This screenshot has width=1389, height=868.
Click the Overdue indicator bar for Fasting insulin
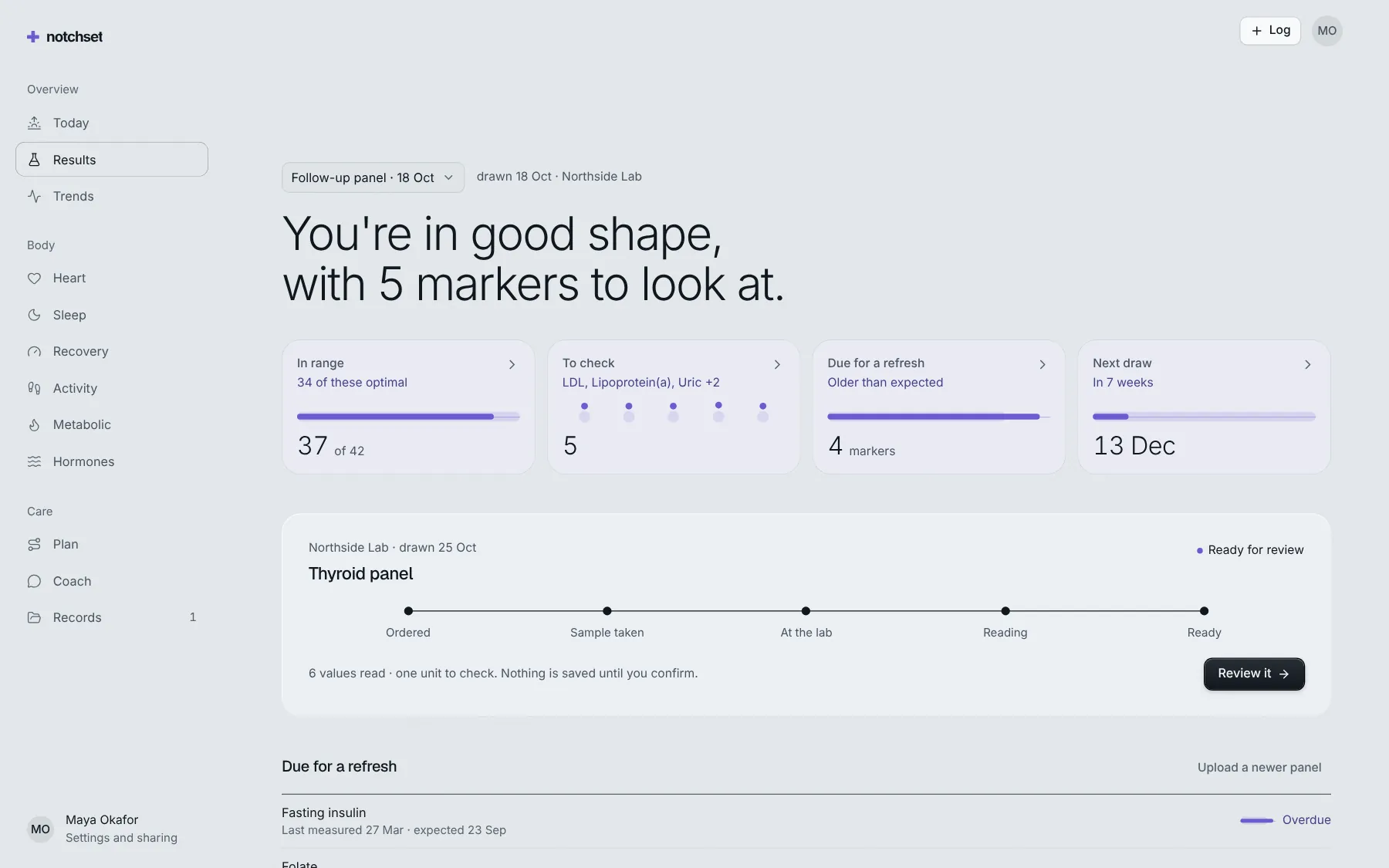(1256, 820)
